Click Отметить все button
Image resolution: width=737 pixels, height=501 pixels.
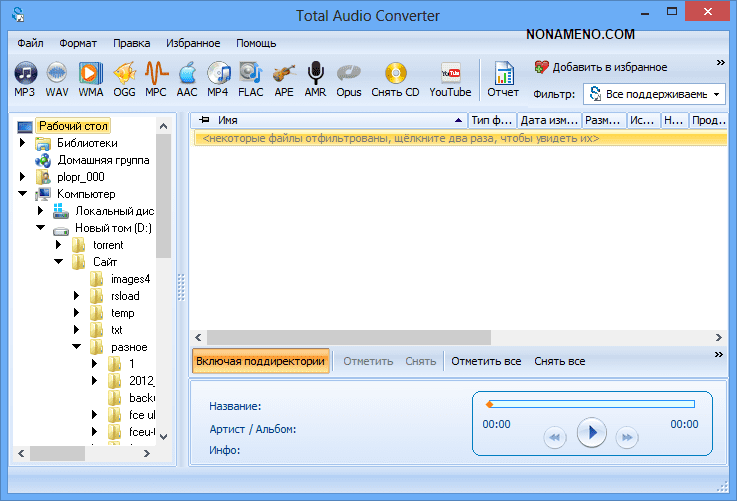pyautogui.click(x=486, y=361)
